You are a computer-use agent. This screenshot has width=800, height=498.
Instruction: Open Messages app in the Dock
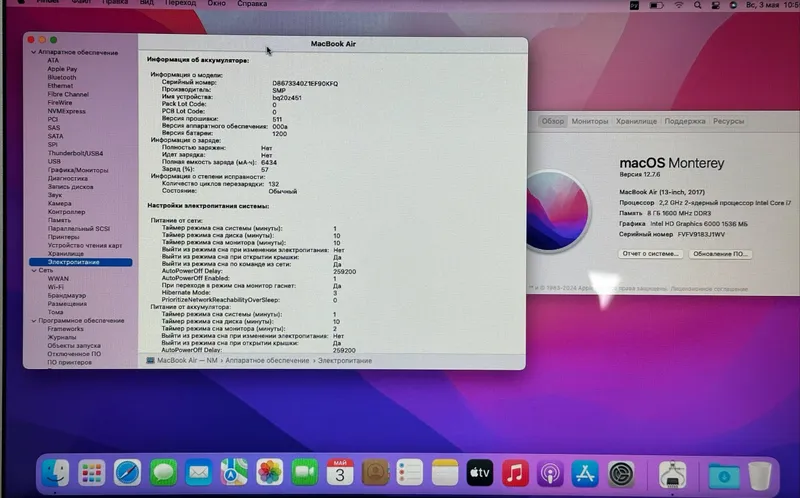point(163,473)
